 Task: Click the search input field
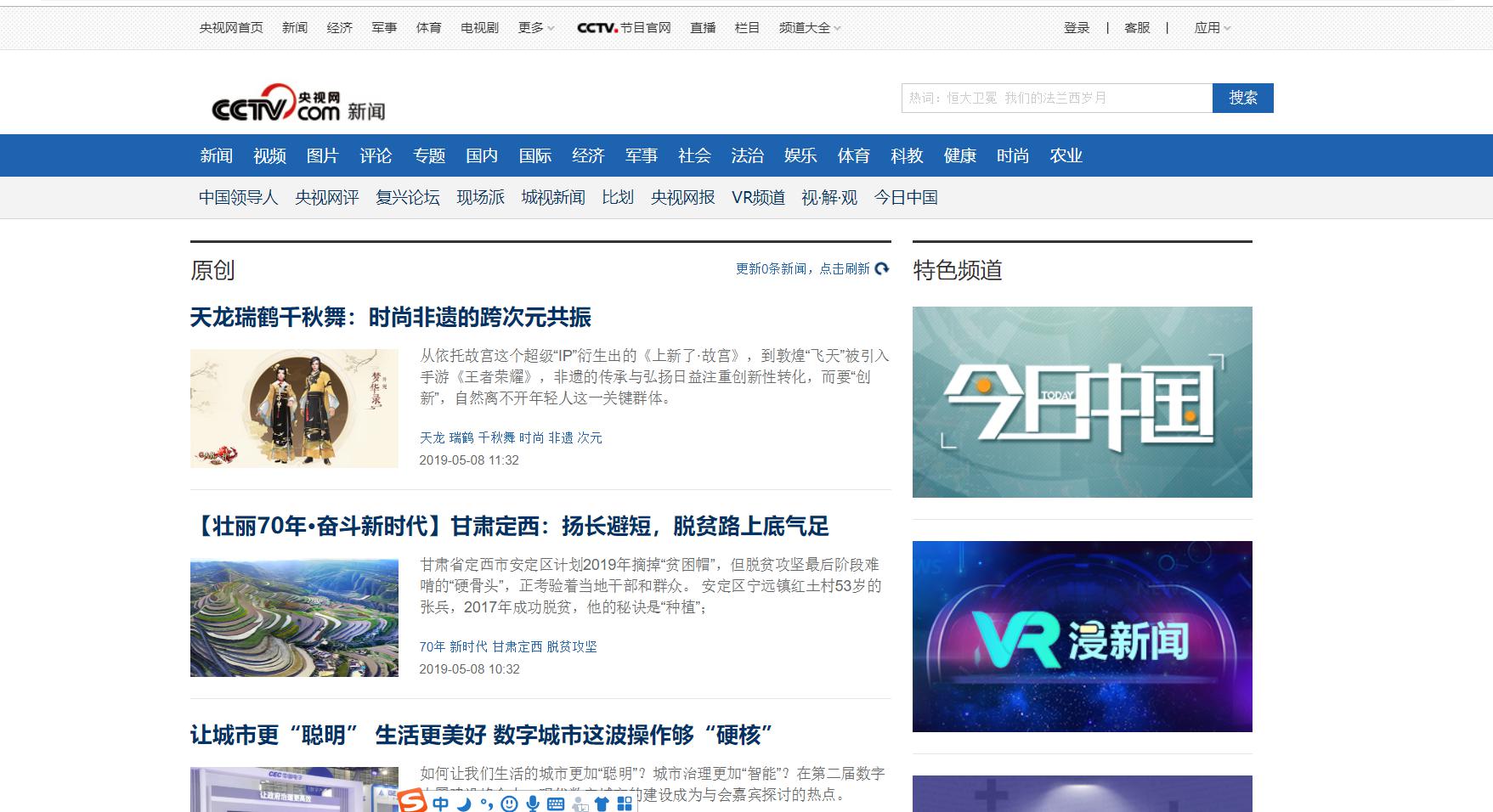1056,99
